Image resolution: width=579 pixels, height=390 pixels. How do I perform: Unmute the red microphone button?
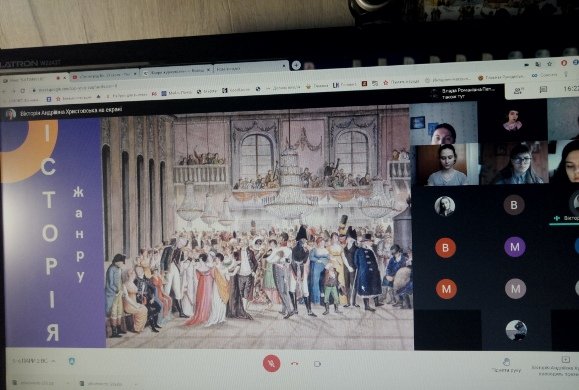271,363
